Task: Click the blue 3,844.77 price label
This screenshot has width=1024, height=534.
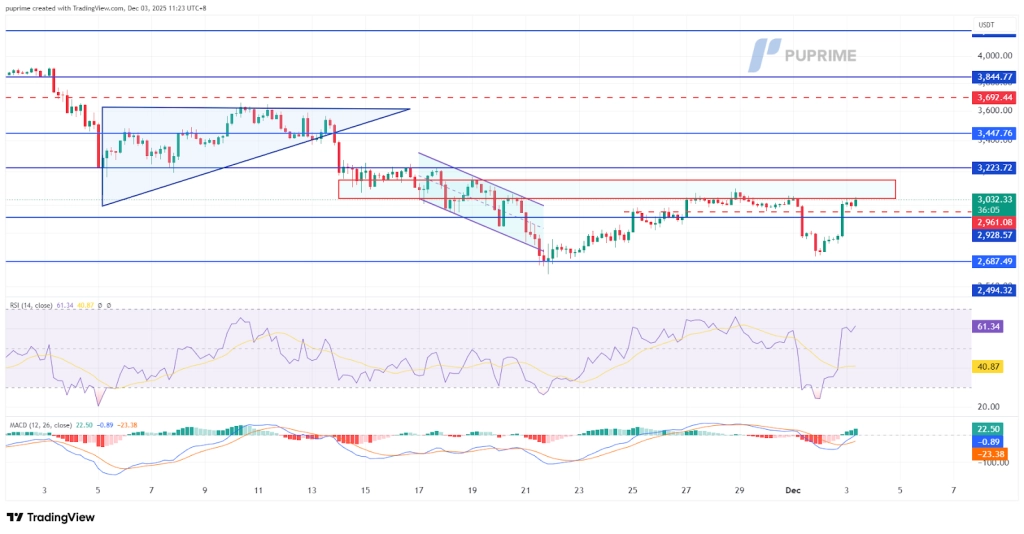Action: pyautogui.click(x=996, y=76)
